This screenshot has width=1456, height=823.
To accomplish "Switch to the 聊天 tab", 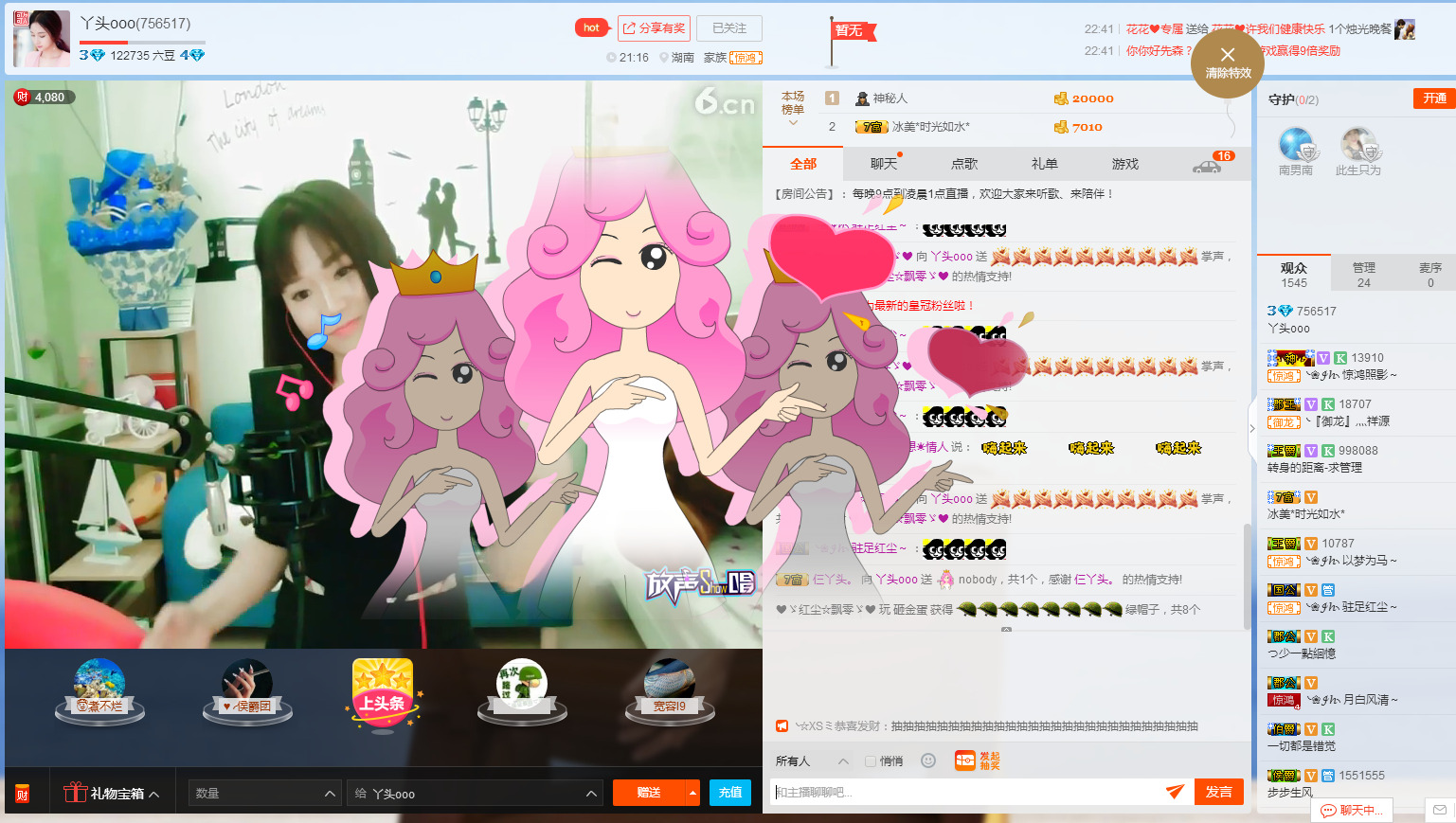I will point(884,164).
